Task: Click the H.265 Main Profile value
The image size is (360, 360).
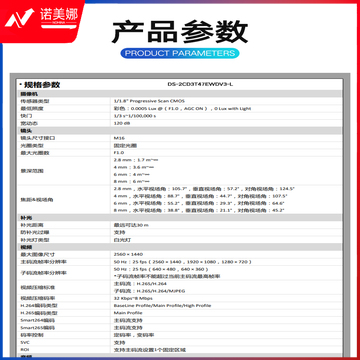Action: (128, 313)
